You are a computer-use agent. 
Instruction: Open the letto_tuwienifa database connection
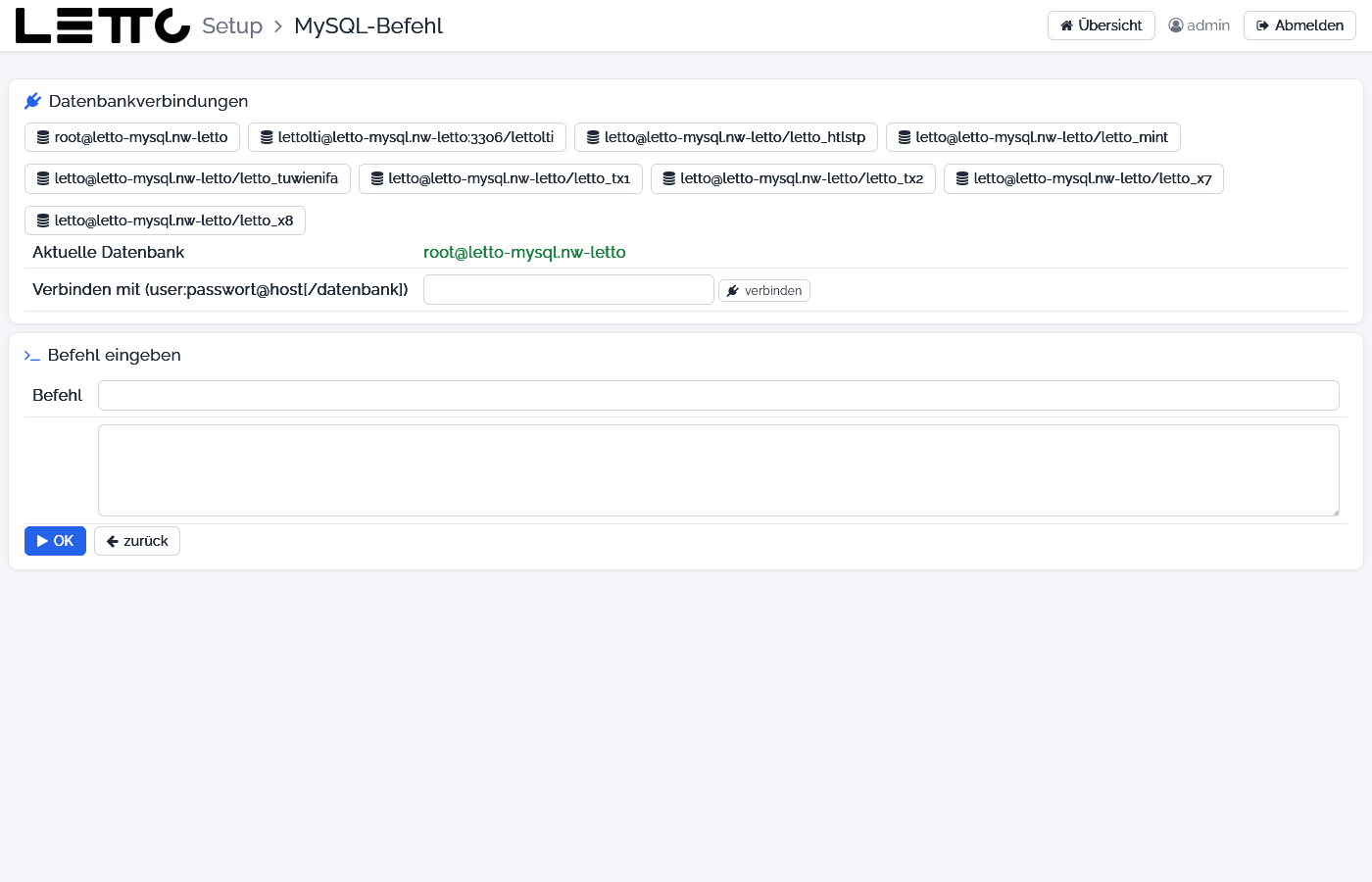pos(187,178)
